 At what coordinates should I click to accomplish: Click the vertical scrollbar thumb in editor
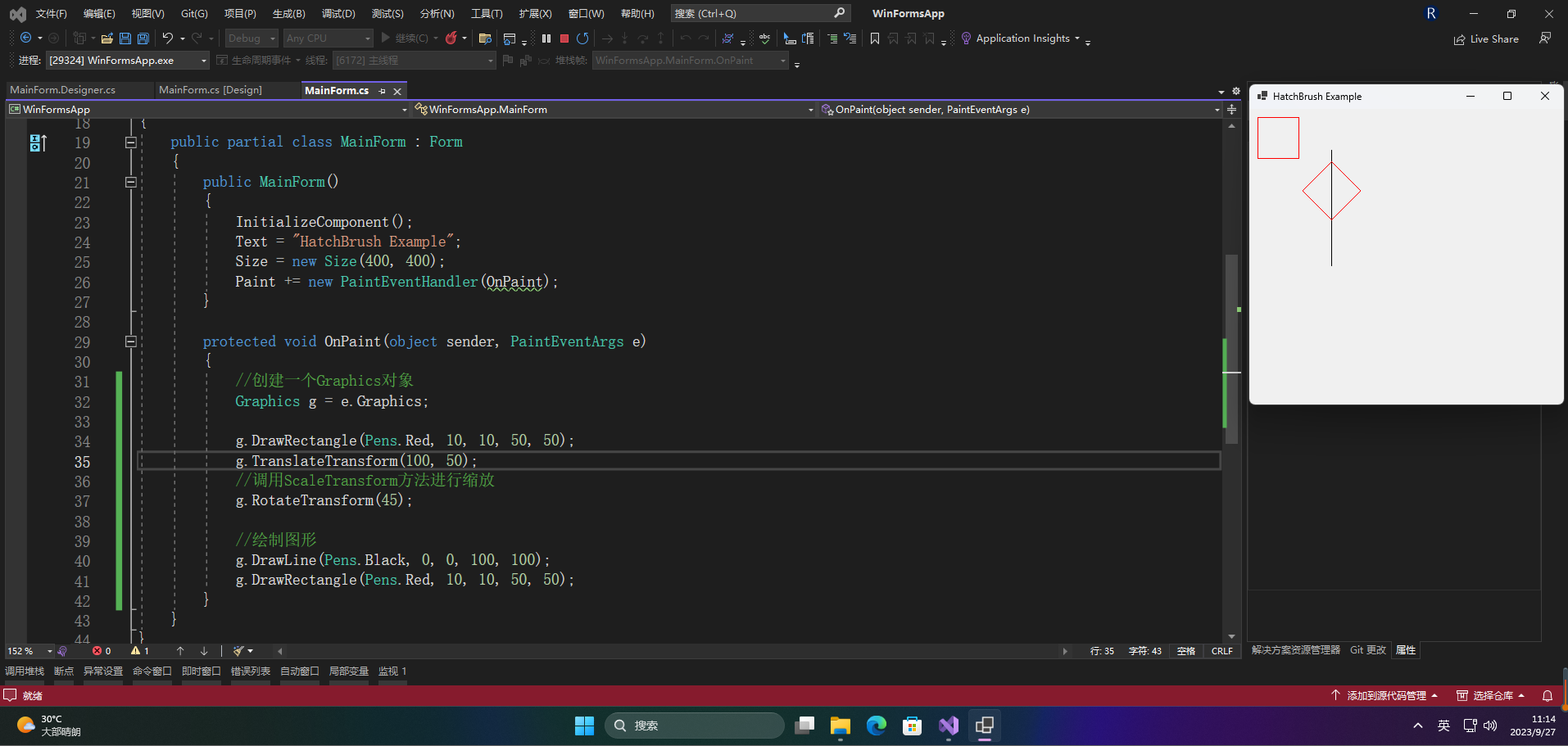1231,348
